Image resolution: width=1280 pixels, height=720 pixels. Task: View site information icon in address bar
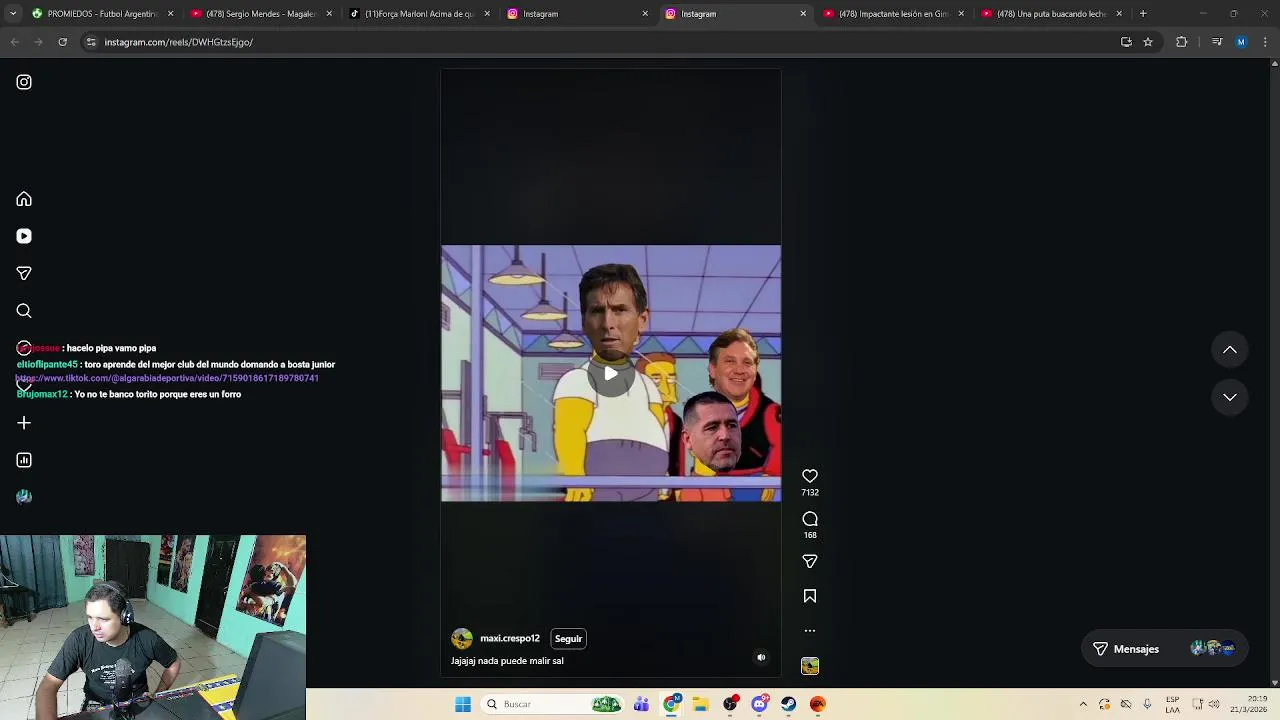(91, 42)
